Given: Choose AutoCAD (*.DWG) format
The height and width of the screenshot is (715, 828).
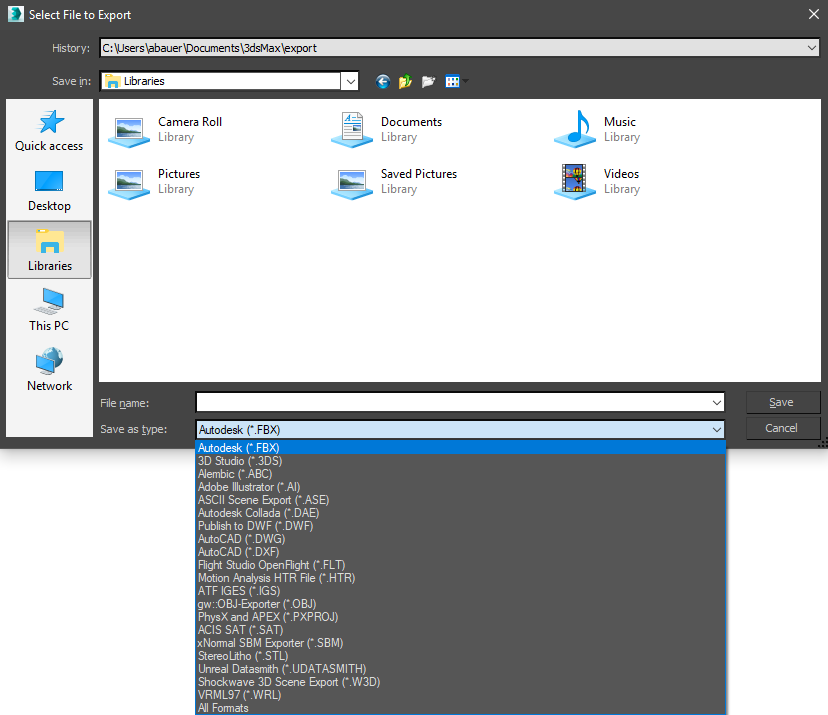Looking at the screenshot, I should (x=460, y=539).
